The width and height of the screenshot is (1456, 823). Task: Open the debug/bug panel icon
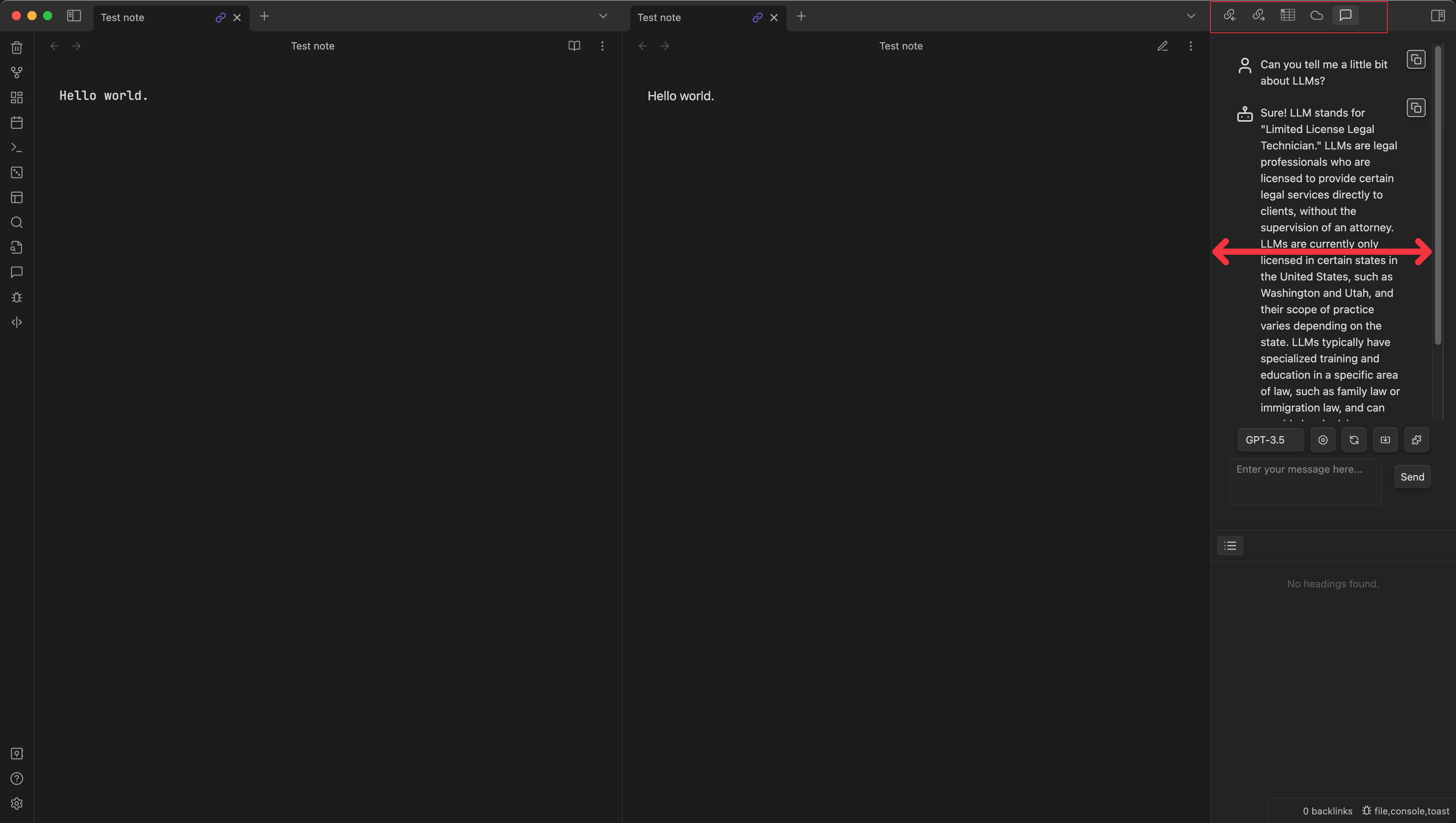(x=16, y=297)
